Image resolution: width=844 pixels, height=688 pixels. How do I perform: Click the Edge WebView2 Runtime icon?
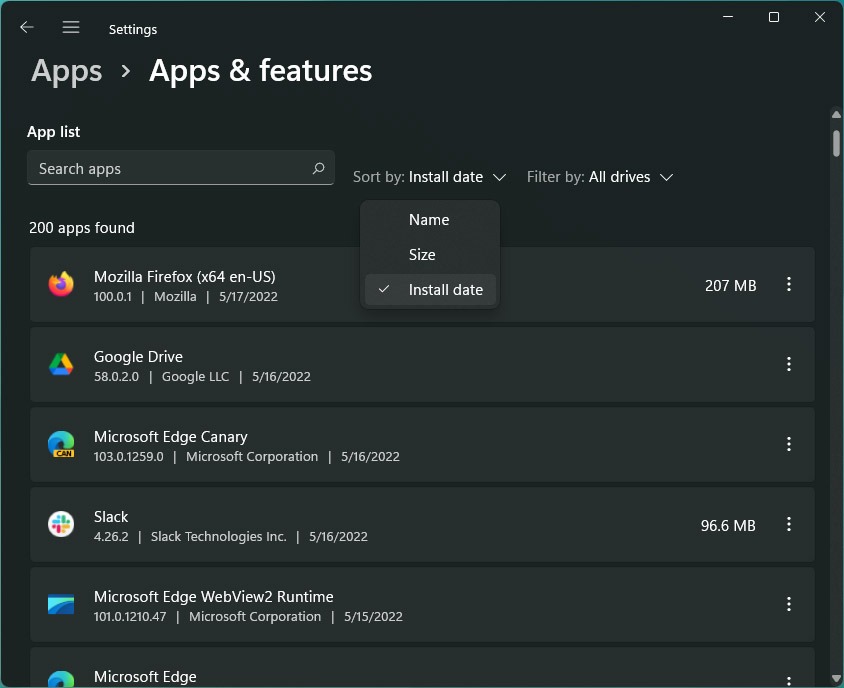click(x=61, y=605)
